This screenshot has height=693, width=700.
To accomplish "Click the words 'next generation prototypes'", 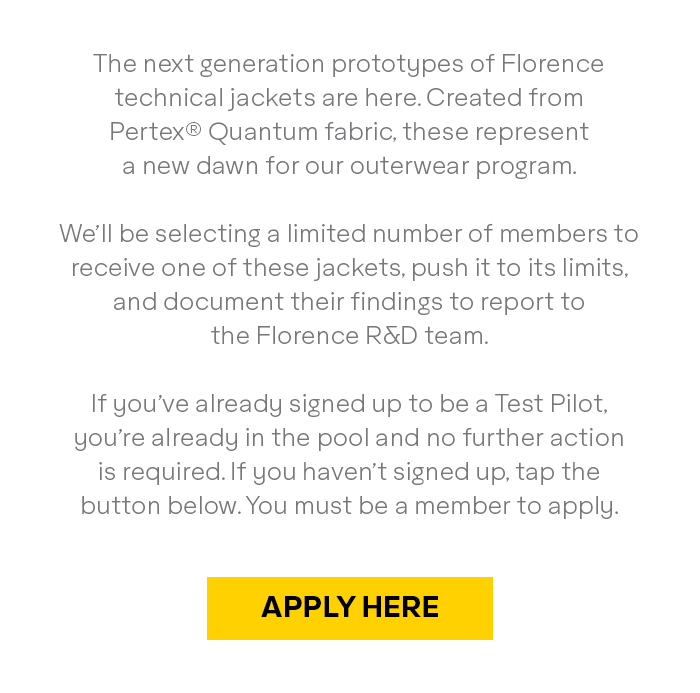I will (x=303, y=64).
